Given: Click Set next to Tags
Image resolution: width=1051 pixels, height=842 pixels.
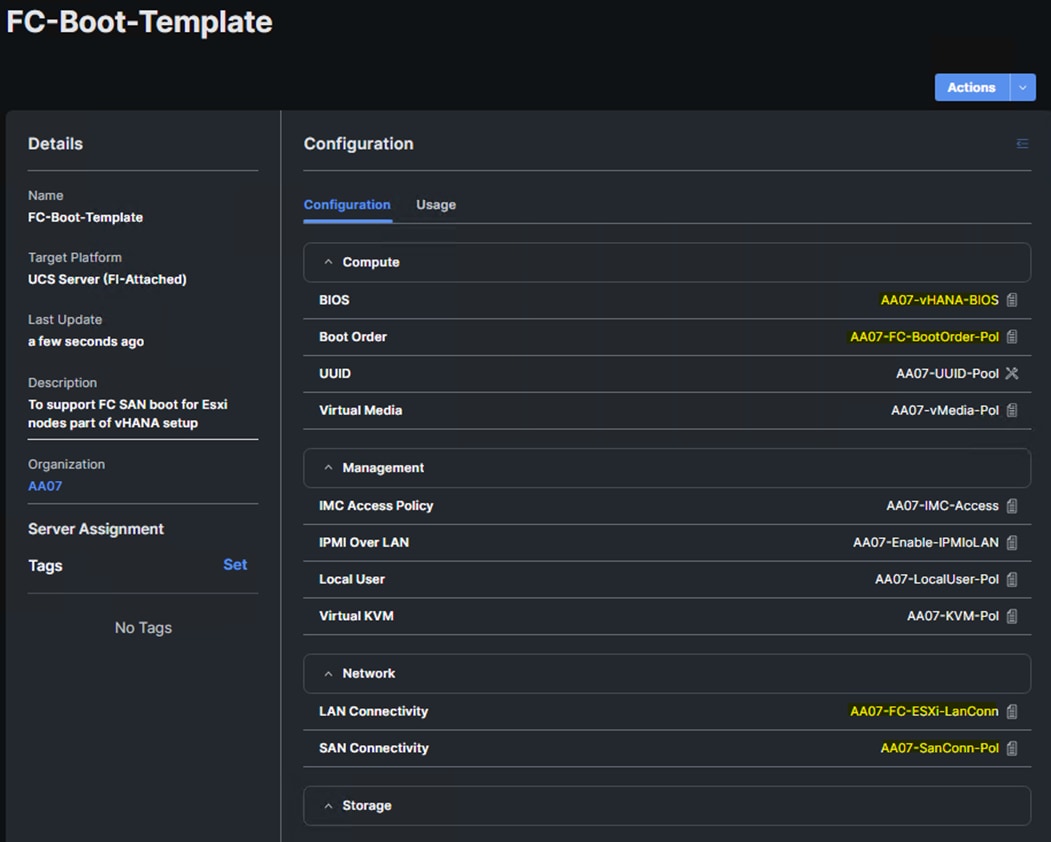Looking at the screenshot, I should click(x=235, y=564).
